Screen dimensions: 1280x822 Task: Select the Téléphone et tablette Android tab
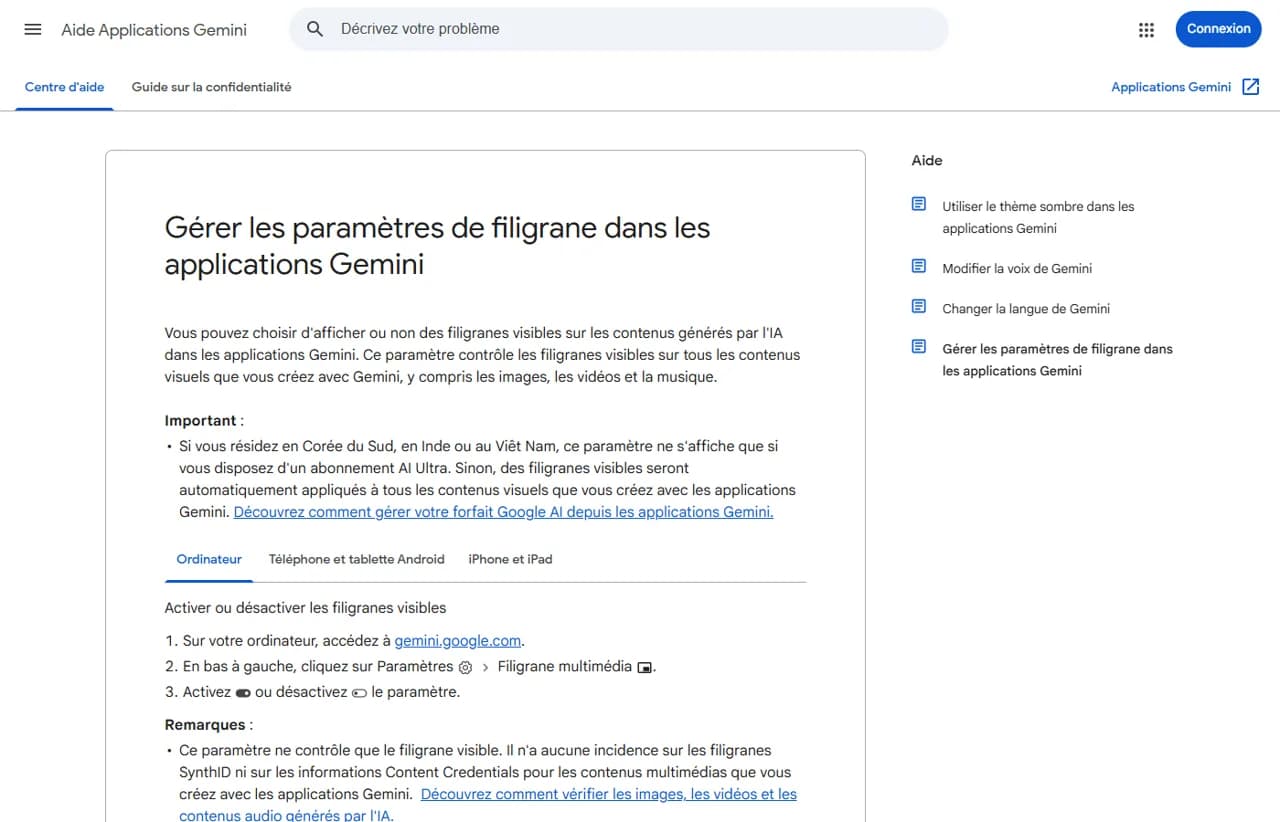[x=356, y=559]
